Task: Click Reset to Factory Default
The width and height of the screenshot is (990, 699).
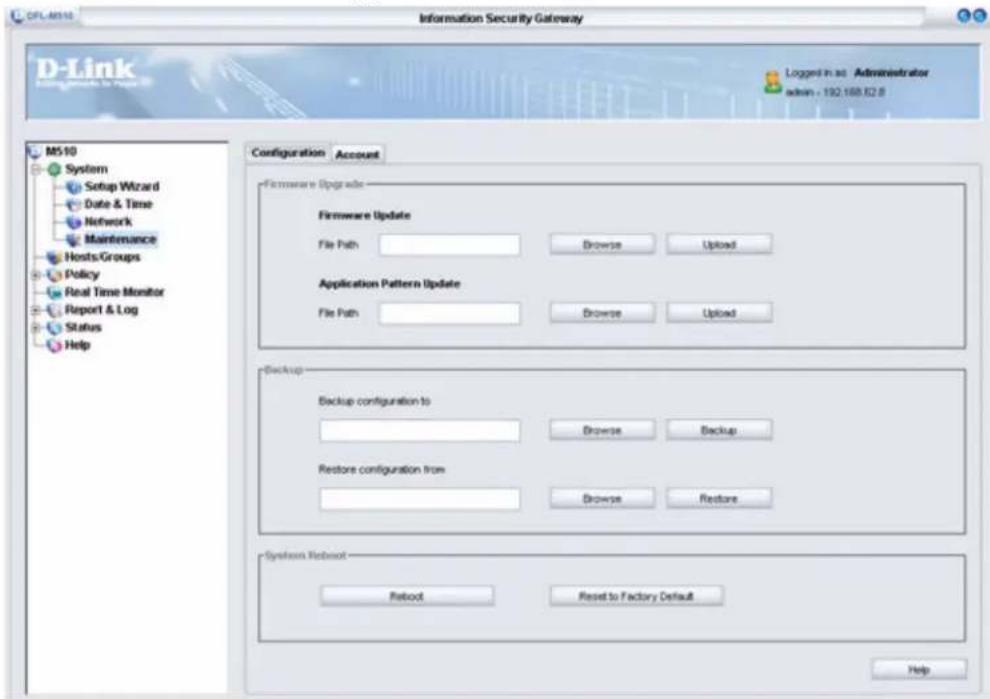Action: tap(636, 596)
